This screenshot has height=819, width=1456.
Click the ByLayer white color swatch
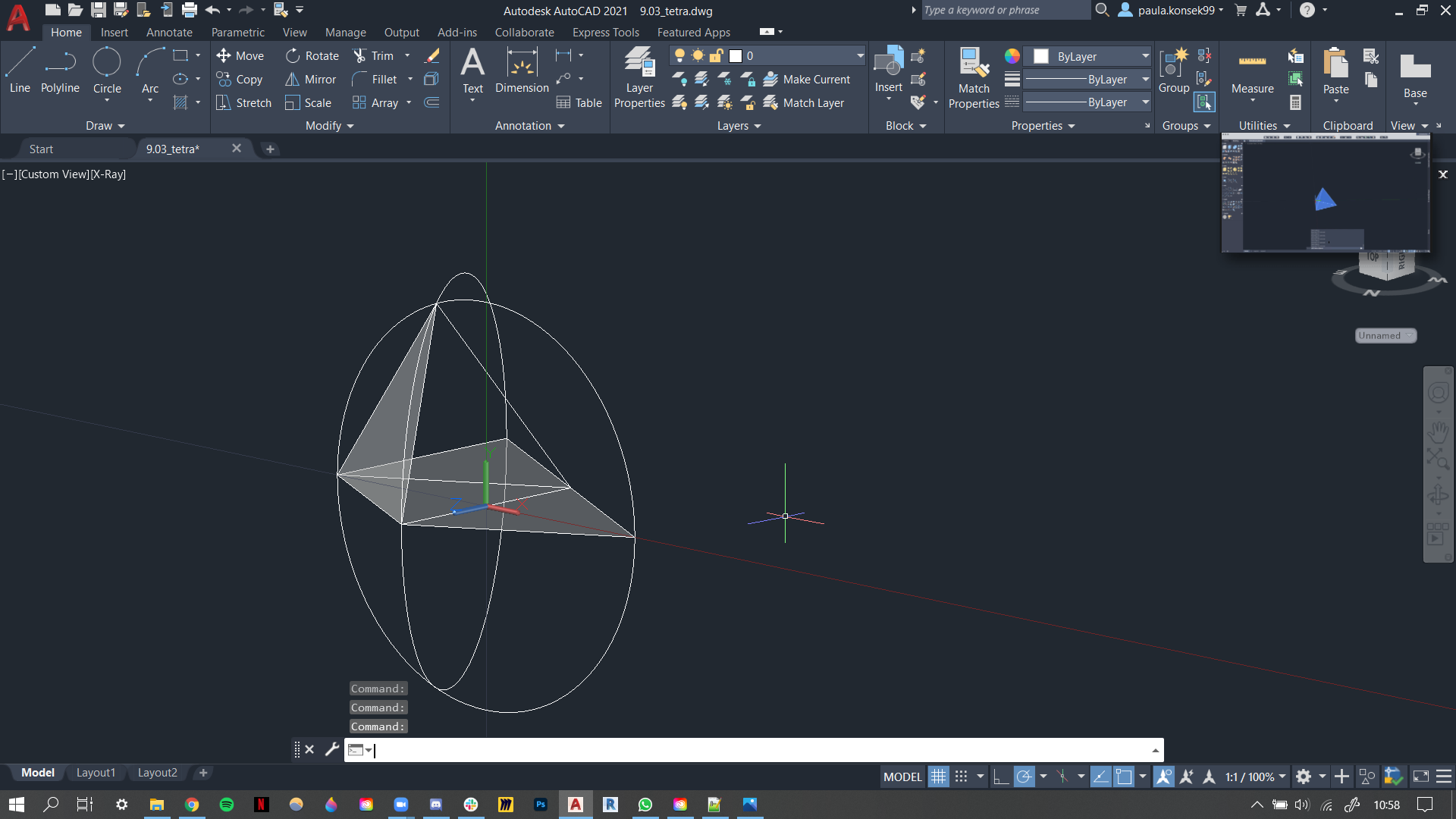coord(1041,56)
